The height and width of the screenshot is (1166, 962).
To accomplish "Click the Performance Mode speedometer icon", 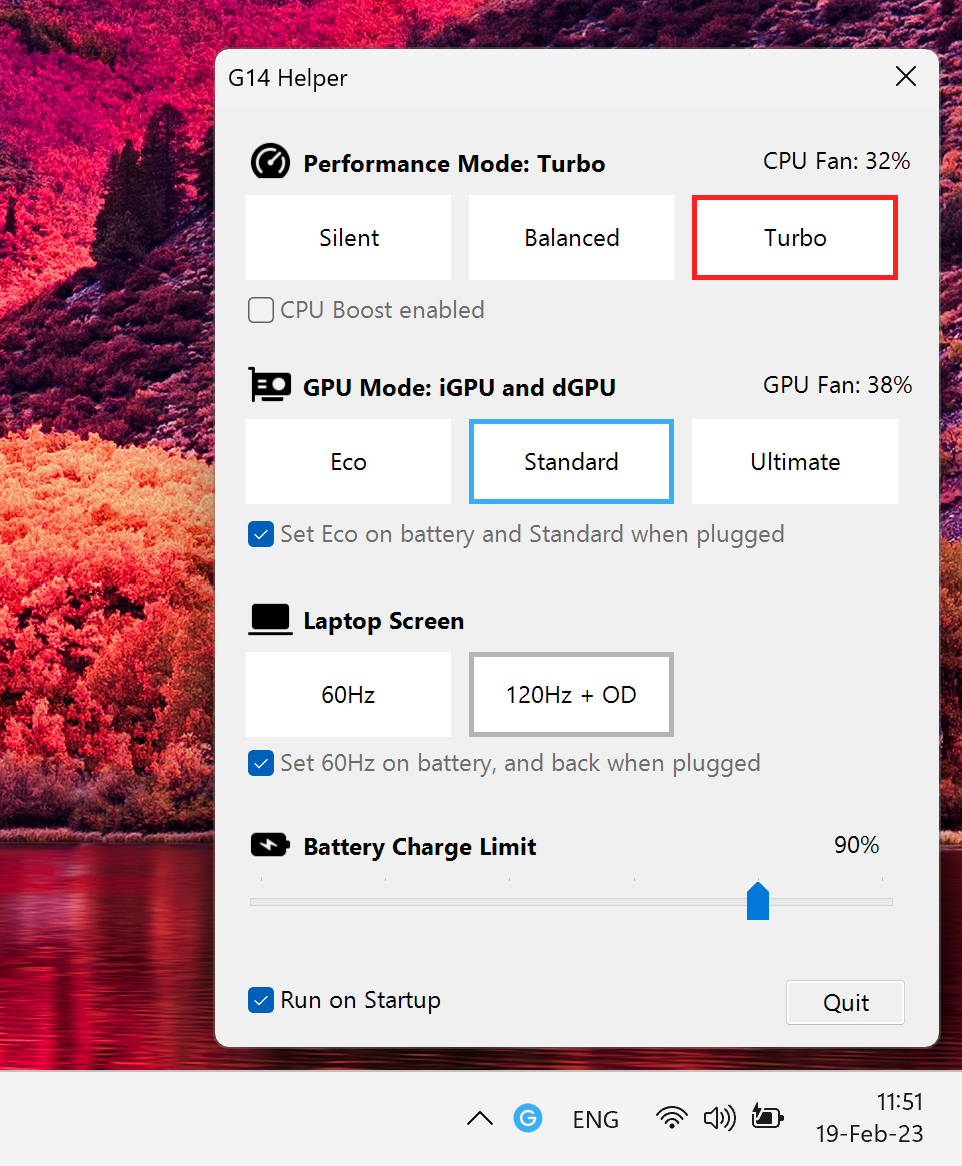I will pyautogui.click(x=270, y=162).
